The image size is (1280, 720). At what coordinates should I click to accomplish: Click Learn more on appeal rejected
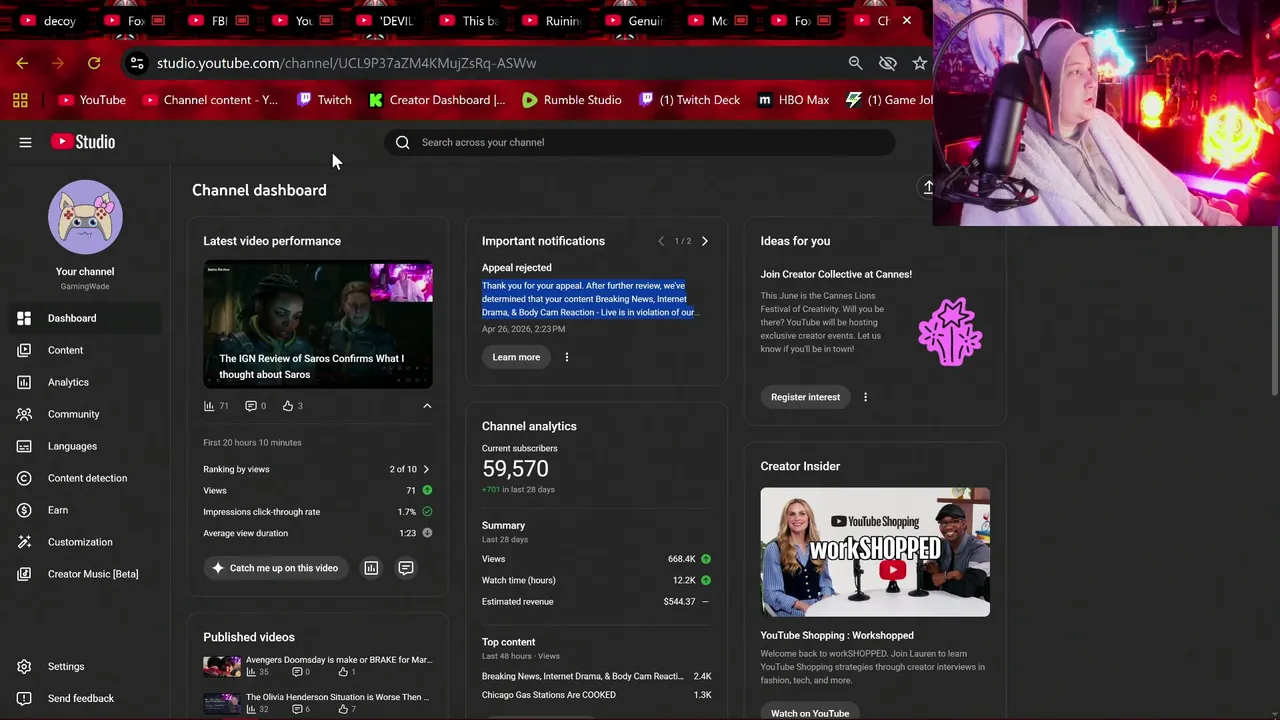click(x=516, y=357)
